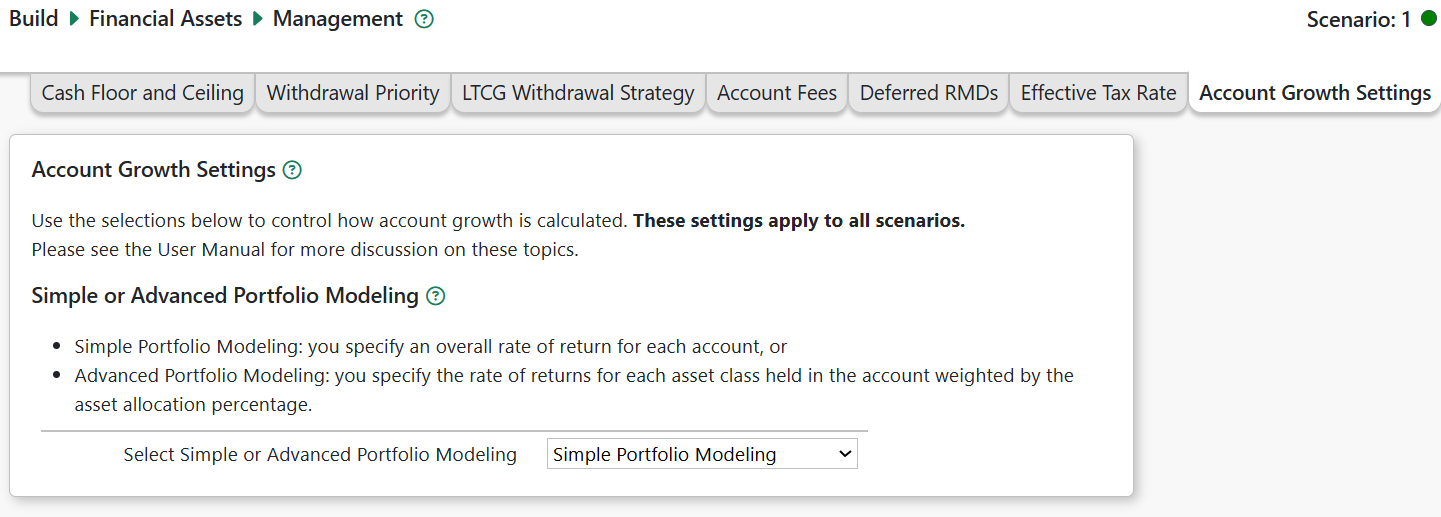Image resolution: width=1441 pixels, height=517 pixels.
Task: Switch to Cash Floor and Ceiling tab
Action: [142, 93]
